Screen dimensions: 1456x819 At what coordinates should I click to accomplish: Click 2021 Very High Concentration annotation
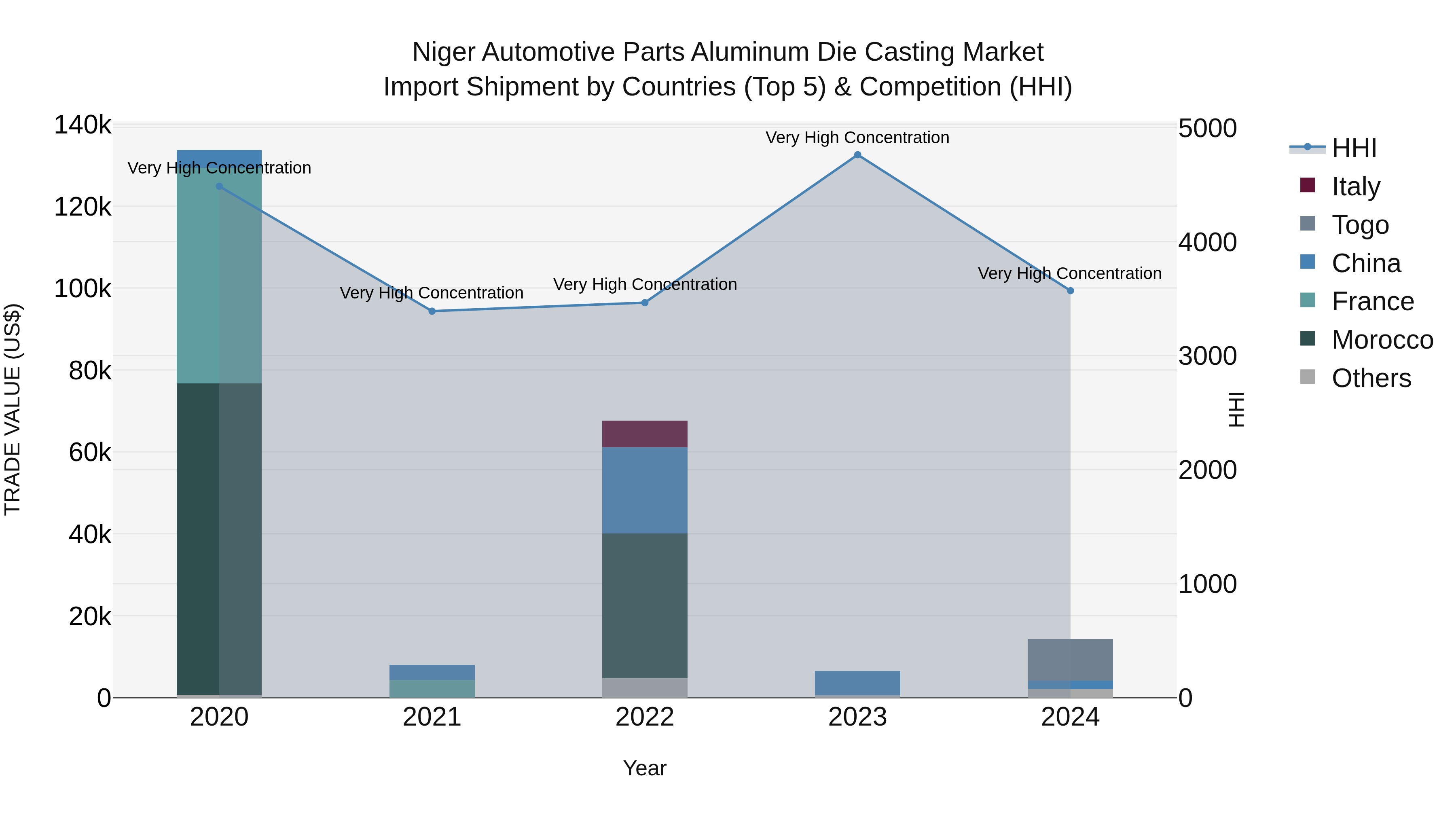coord(432,293)
